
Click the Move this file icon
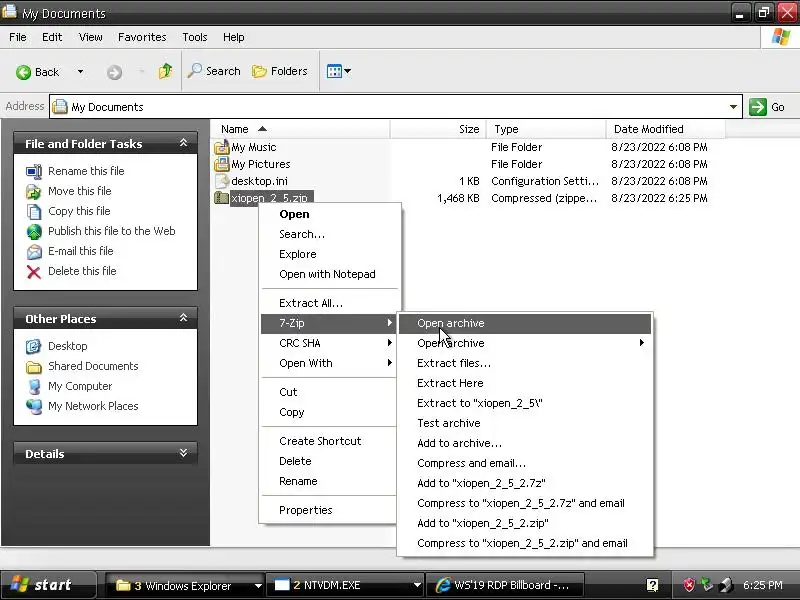pos(34,191)
